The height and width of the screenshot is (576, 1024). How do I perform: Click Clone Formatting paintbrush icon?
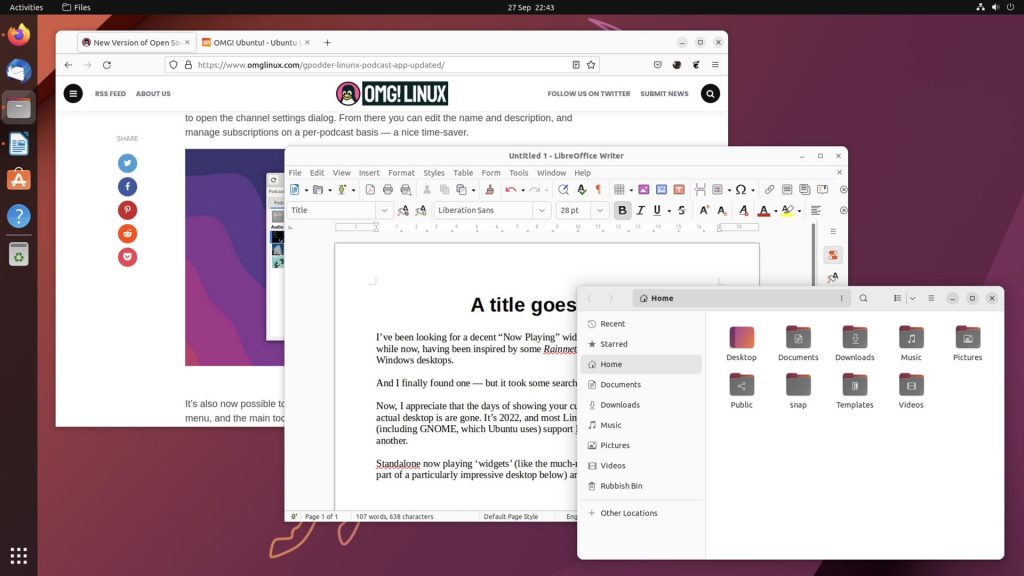(489, 190)
